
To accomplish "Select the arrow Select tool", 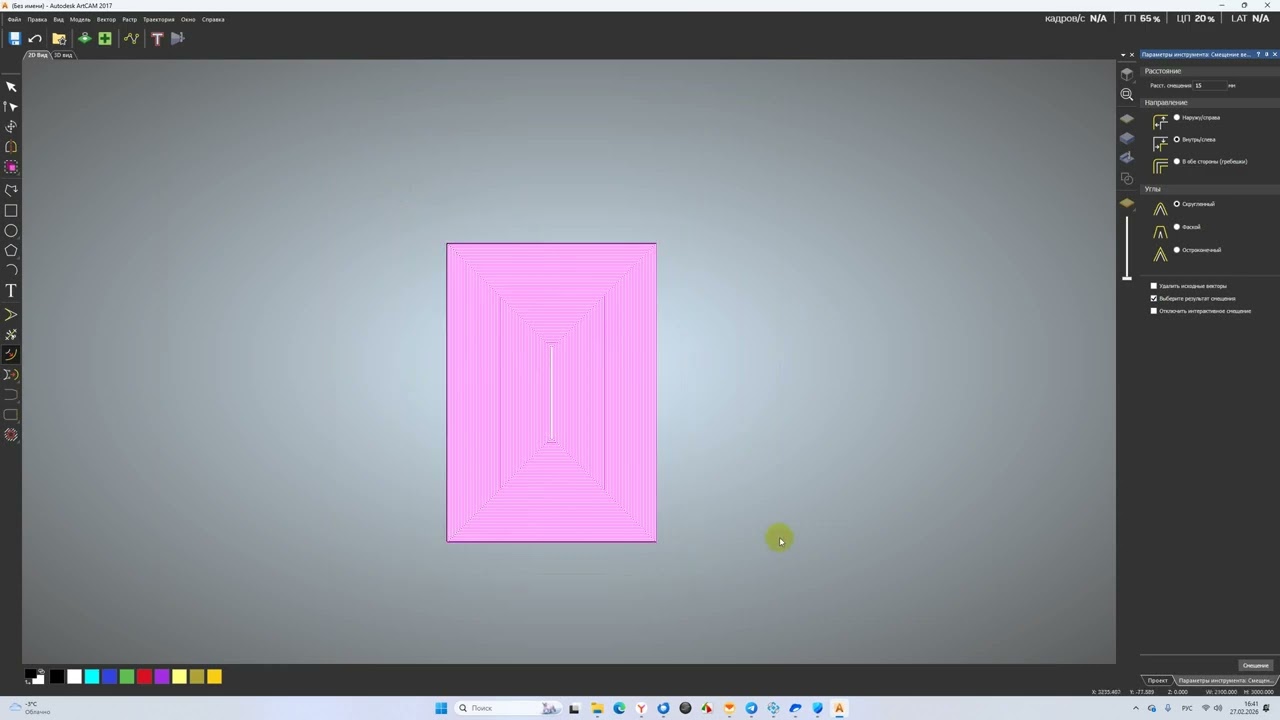I will [11, 87].
